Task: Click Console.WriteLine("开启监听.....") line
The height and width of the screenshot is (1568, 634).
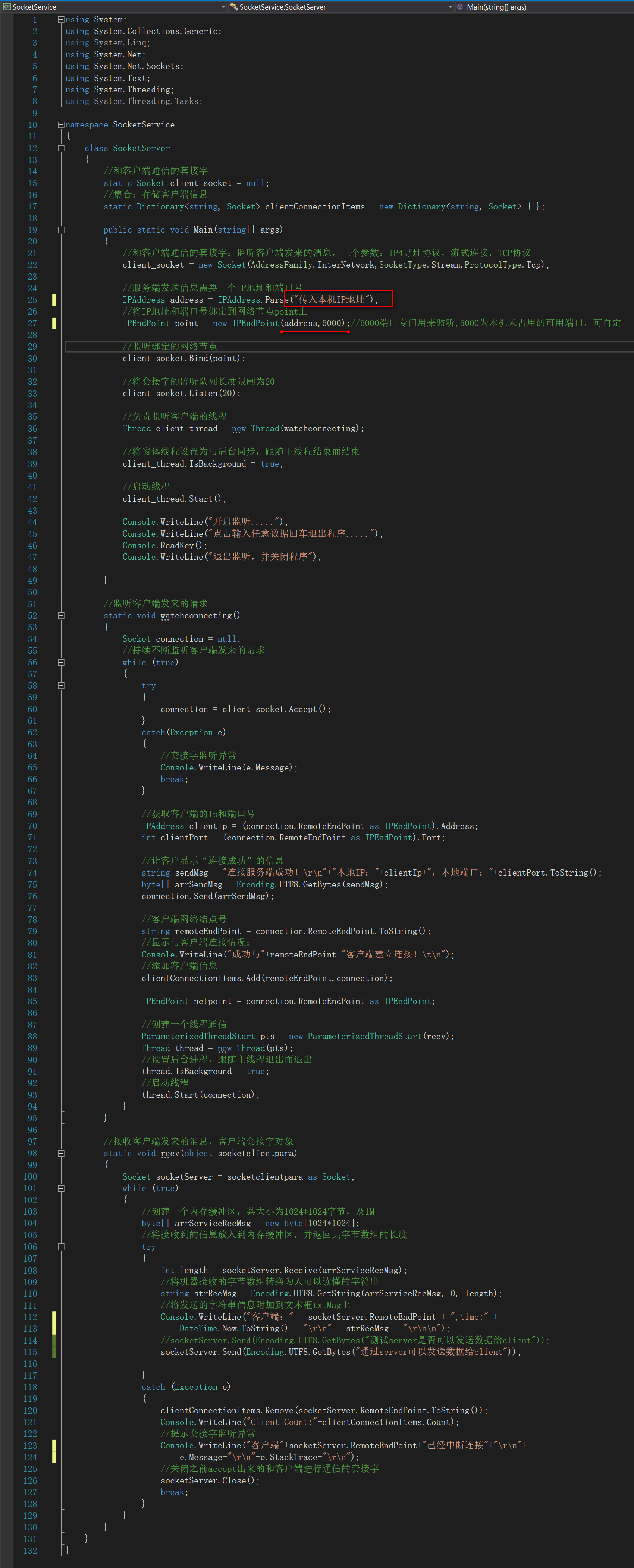Action: coord(205,522)
